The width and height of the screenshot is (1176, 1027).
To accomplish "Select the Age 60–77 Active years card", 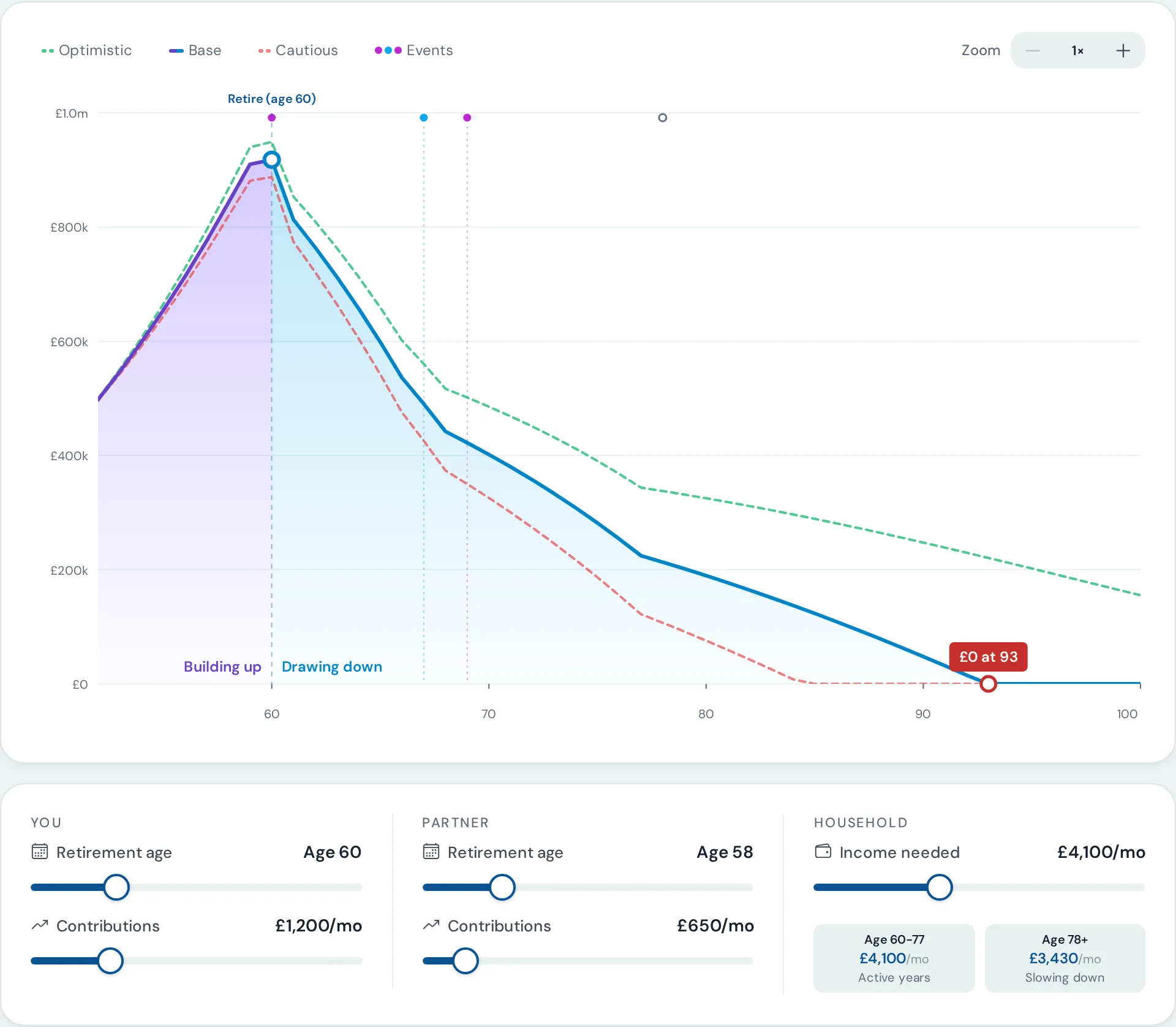I will 894,958.
